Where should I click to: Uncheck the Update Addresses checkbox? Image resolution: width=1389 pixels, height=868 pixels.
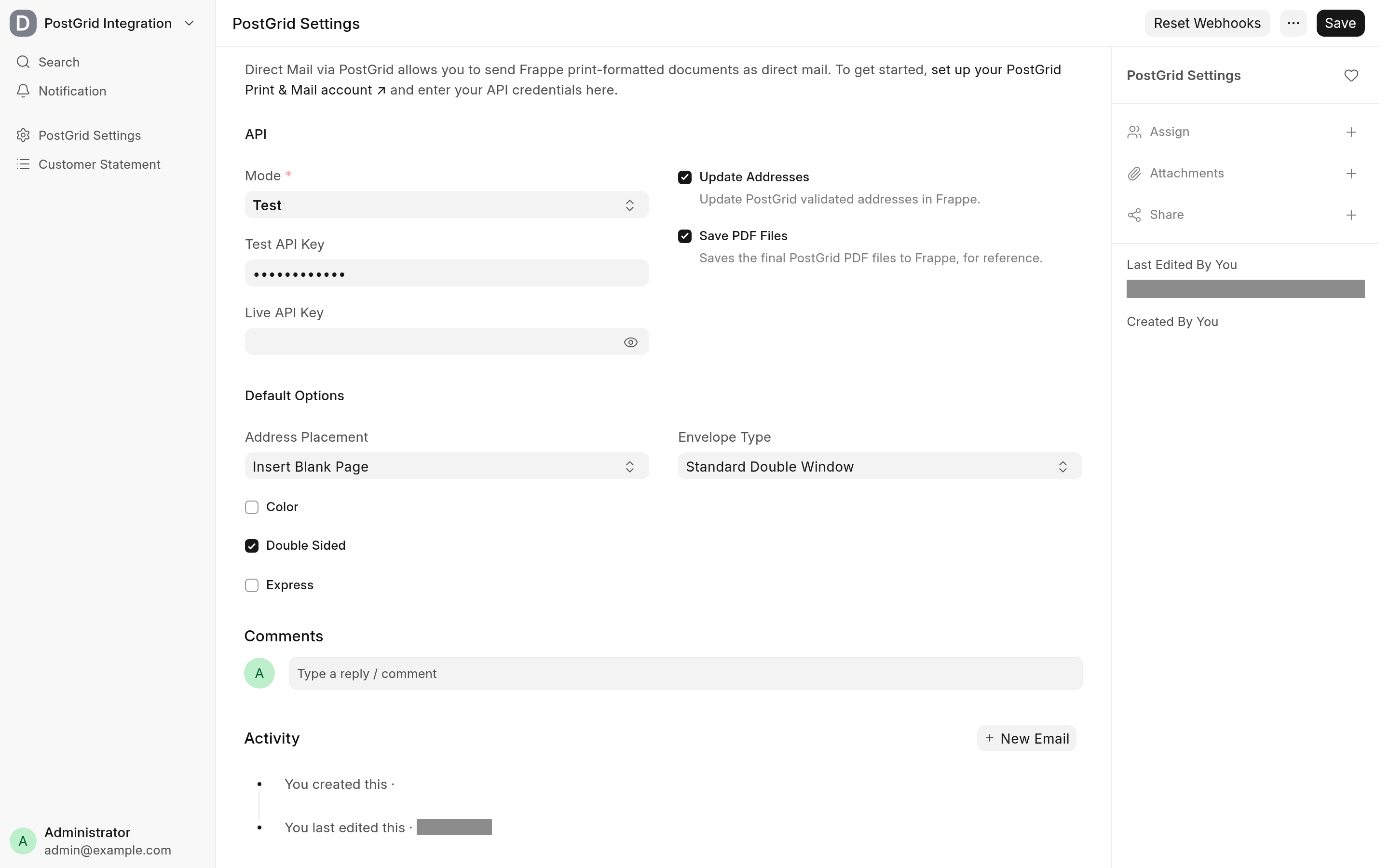click(x=684, y=177)
